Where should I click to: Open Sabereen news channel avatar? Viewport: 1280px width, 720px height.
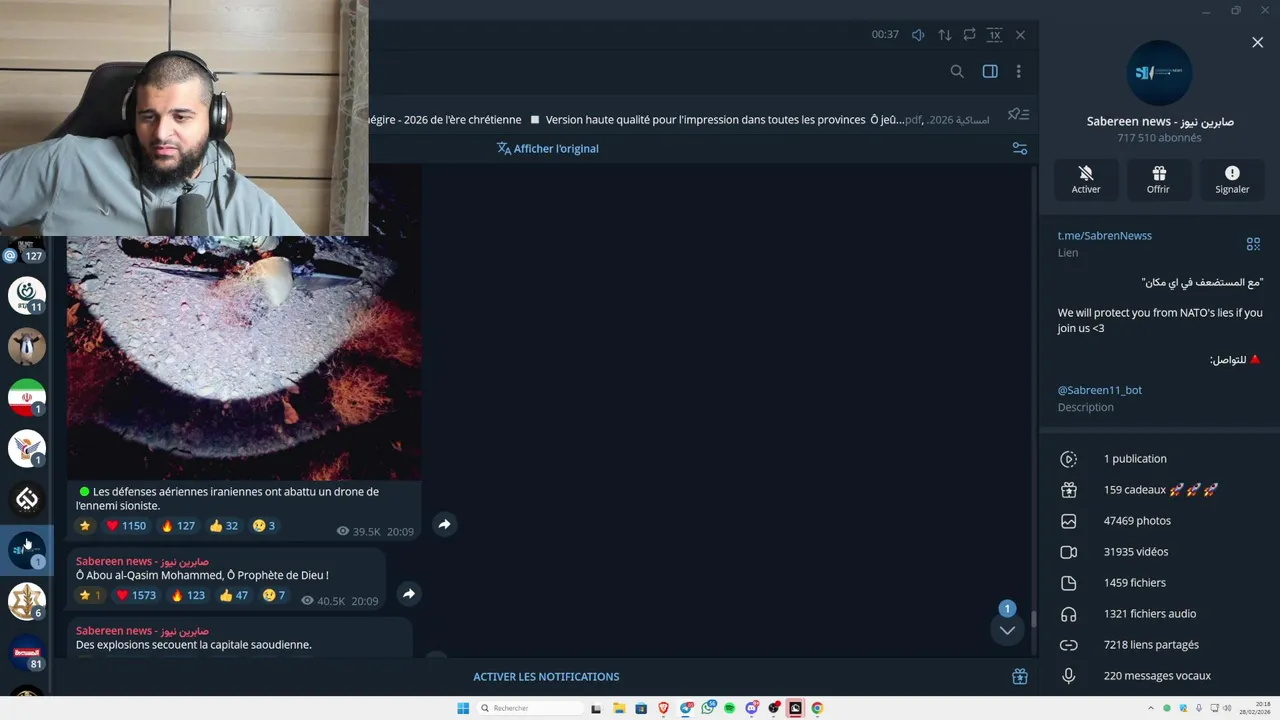pyautogui.click(x=1159, y=73)
